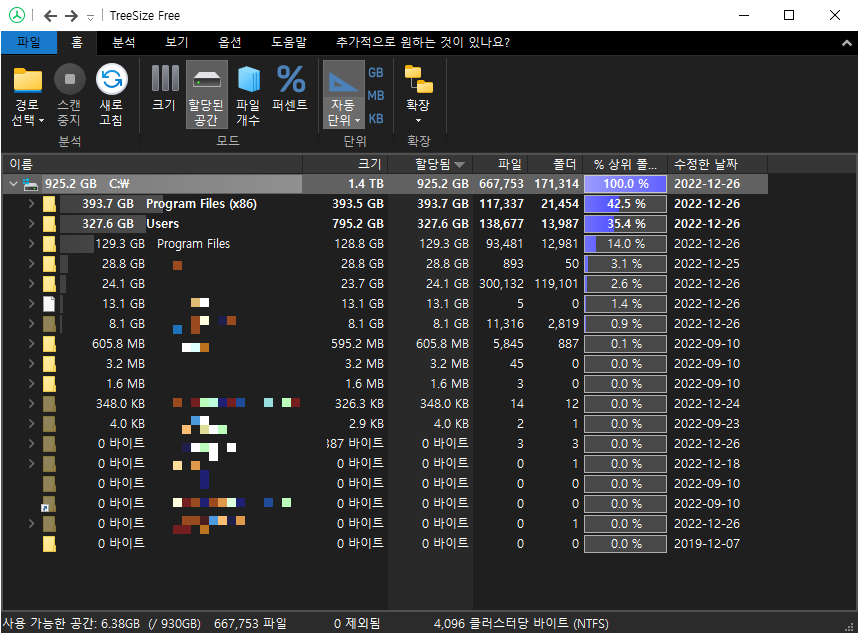859x634 pixels.
Task: Expand the 24.1 GB folder row
Action: pos(31,284)
